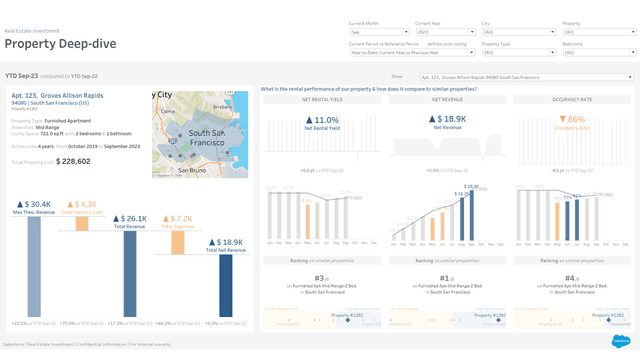Viewport: 640px width, 363px height.
Task: Click the dark blue Total Net Revenue bar
Action: [x=226, y=286]
